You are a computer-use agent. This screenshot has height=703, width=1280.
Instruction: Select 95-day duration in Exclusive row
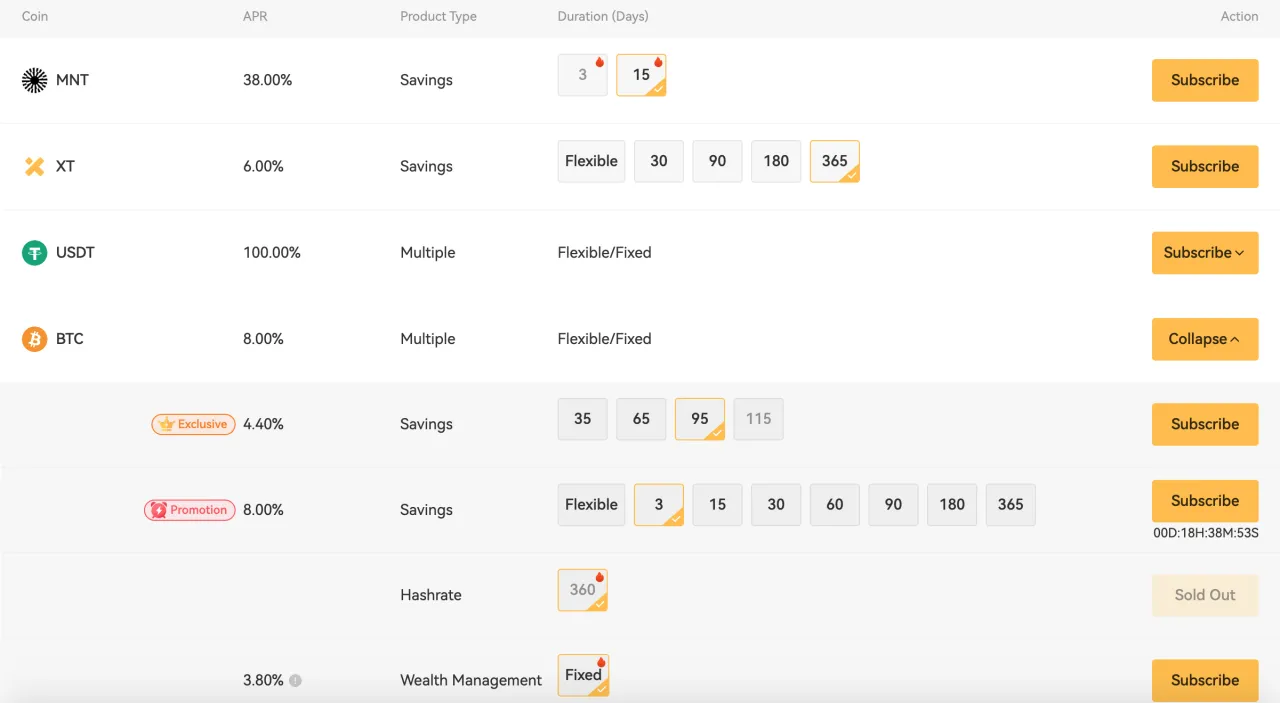coord(700,419)
